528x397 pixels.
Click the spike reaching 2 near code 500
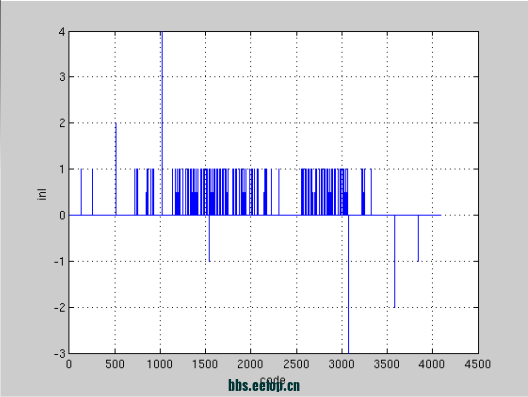pyautogui.click(x=116, y=169)
